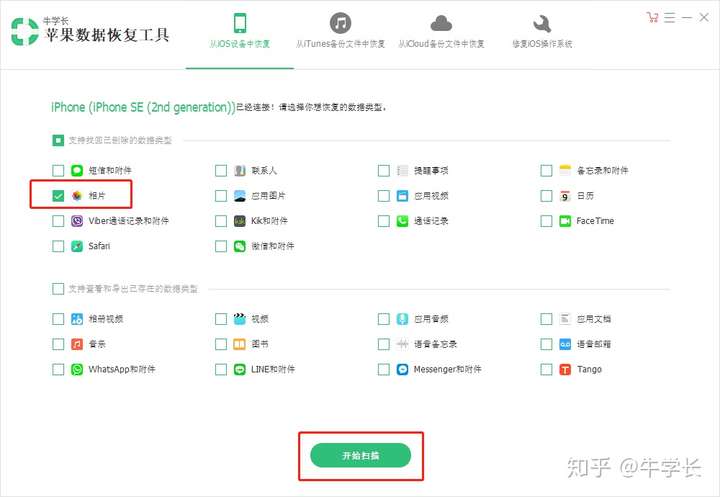Click the document icon beside 应用文档
The height and width of the screenshot is (497, 720).
click(565, 319)
